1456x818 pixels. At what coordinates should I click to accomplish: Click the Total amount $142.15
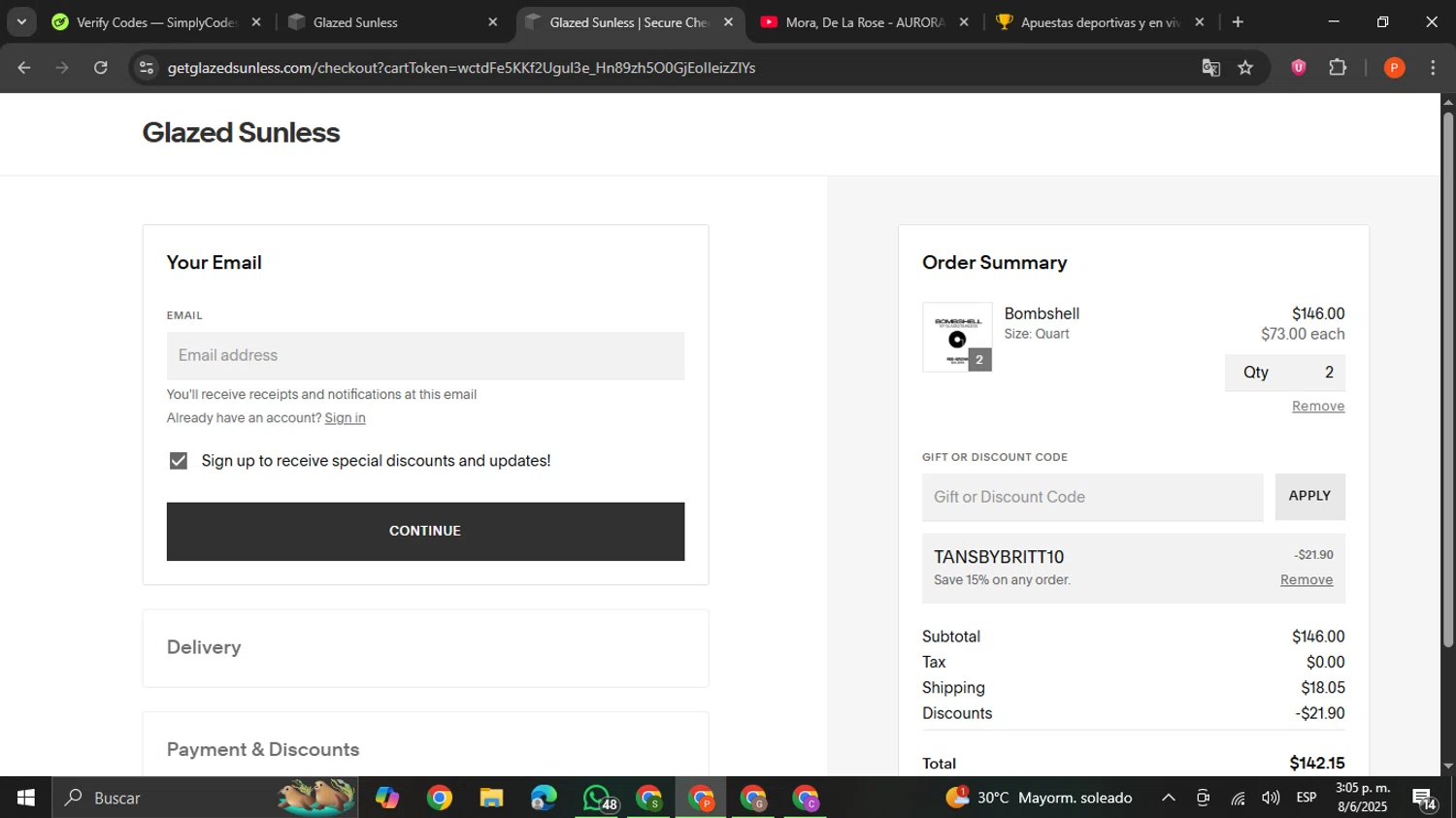pos(1317,764)
